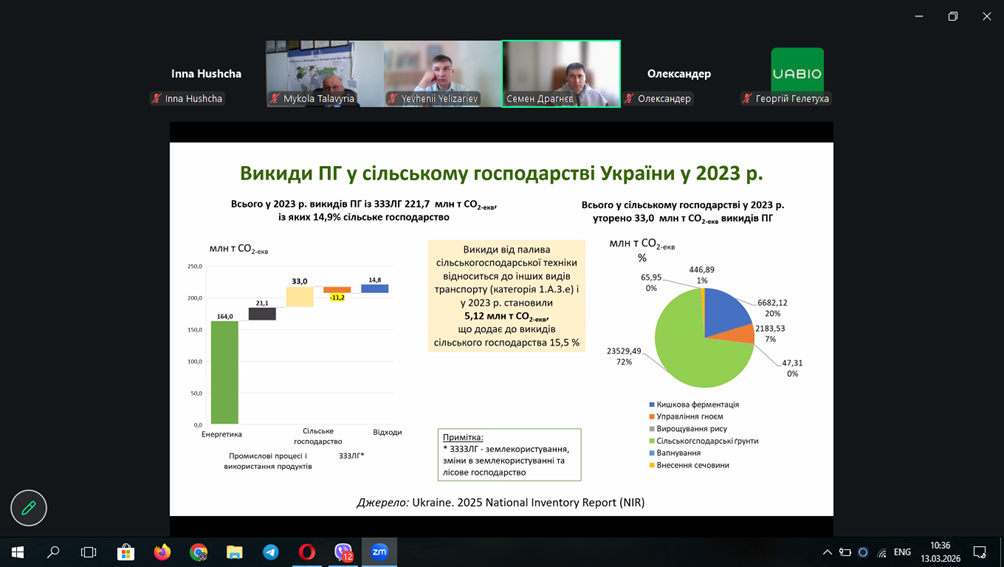Open Task View from taskbar
1004x567 pixels.
[88, 552]
